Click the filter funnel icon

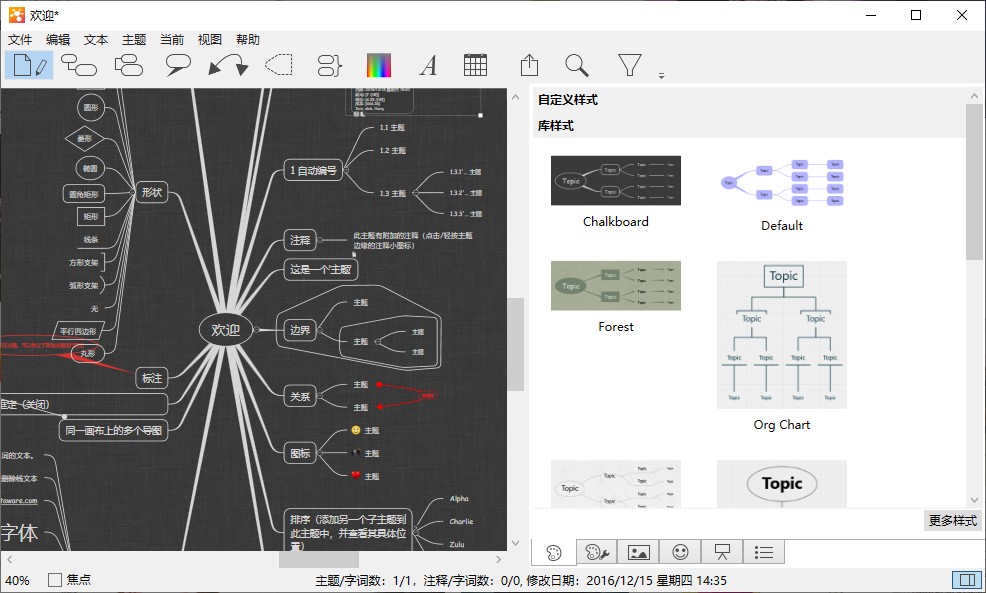click(x=629, y=66)
